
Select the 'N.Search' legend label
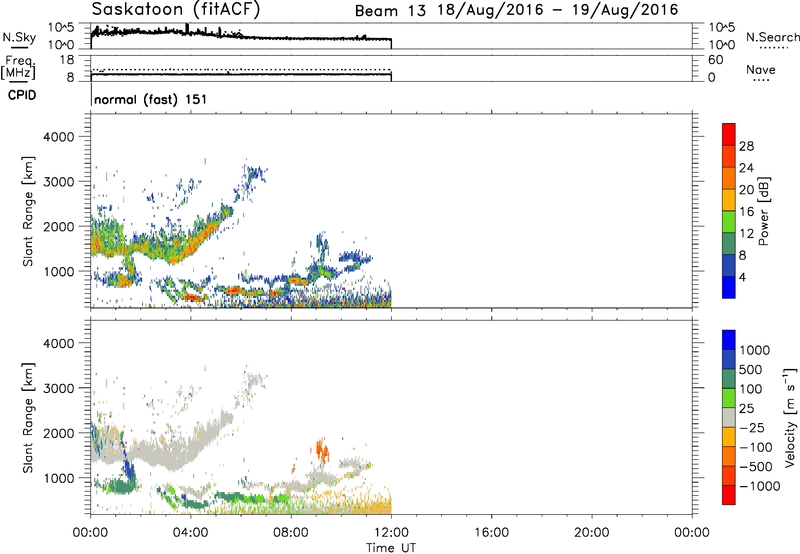coord(772,37)
